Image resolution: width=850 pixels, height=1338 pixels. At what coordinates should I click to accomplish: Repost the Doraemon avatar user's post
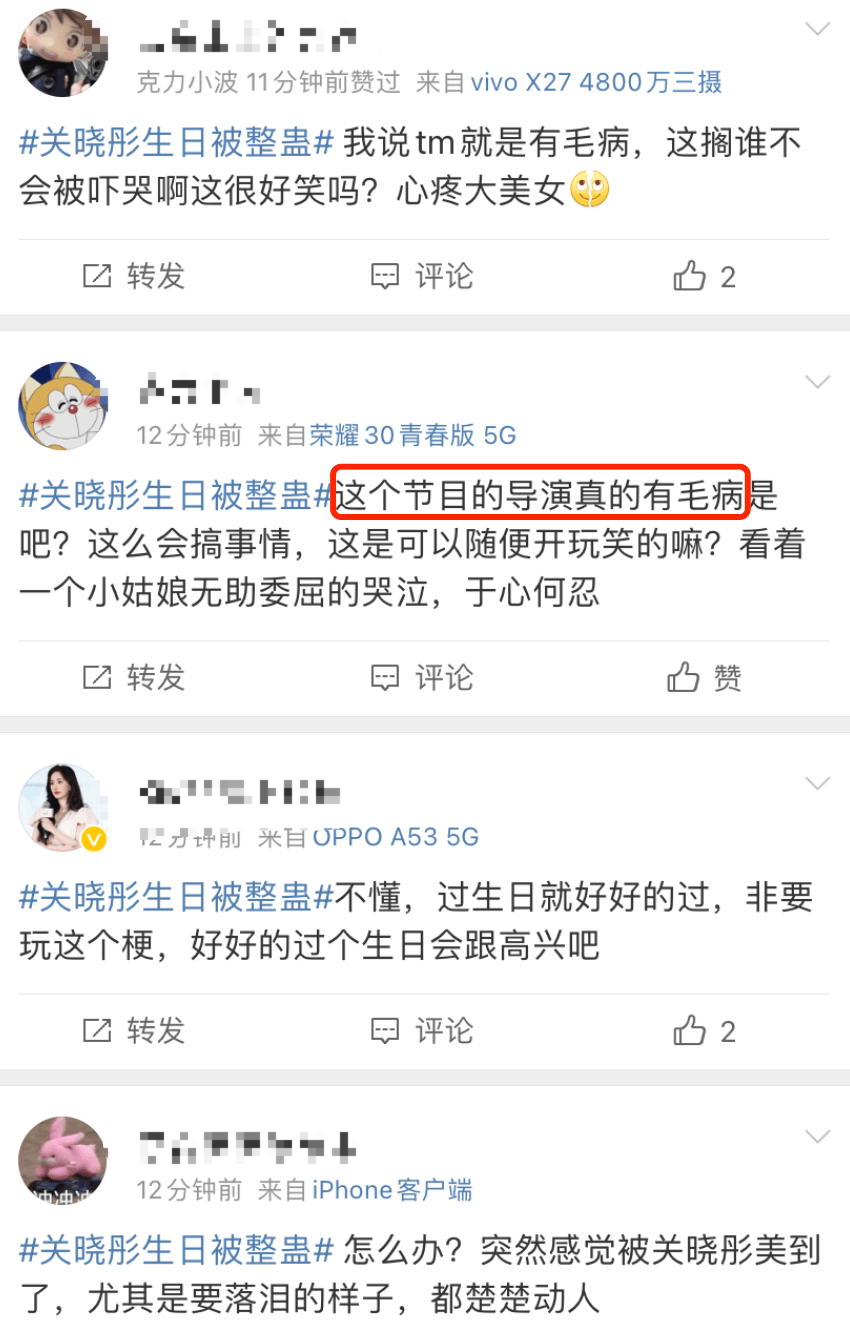click(x=134, y=678)
